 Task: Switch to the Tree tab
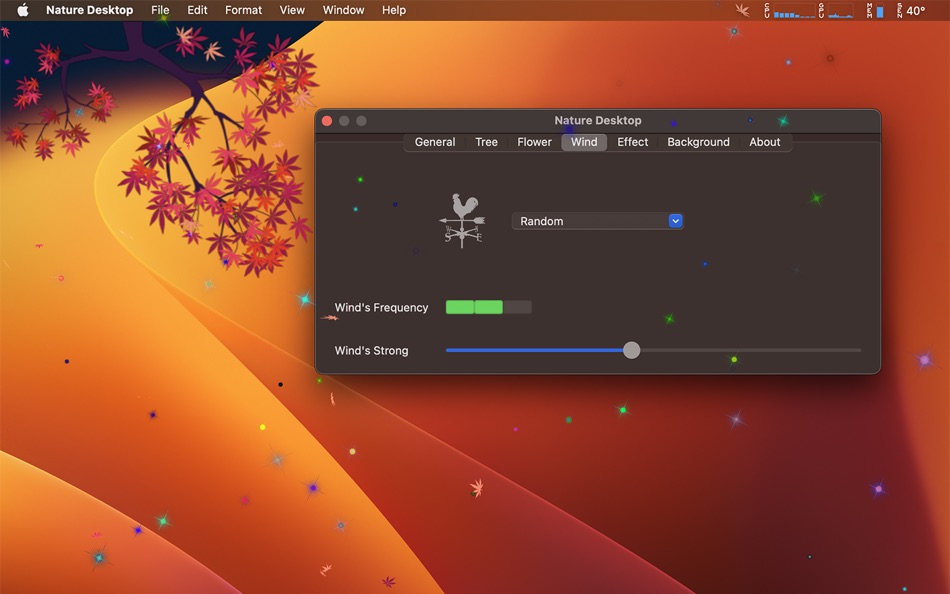pos(485,142)
